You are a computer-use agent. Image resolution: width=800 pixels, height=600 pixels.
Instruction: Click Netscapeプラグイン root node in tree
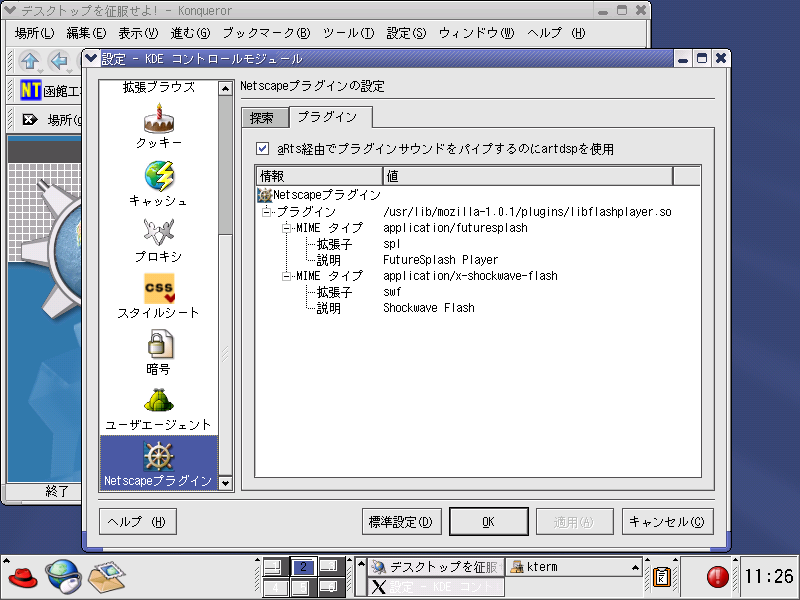(319, 194)
